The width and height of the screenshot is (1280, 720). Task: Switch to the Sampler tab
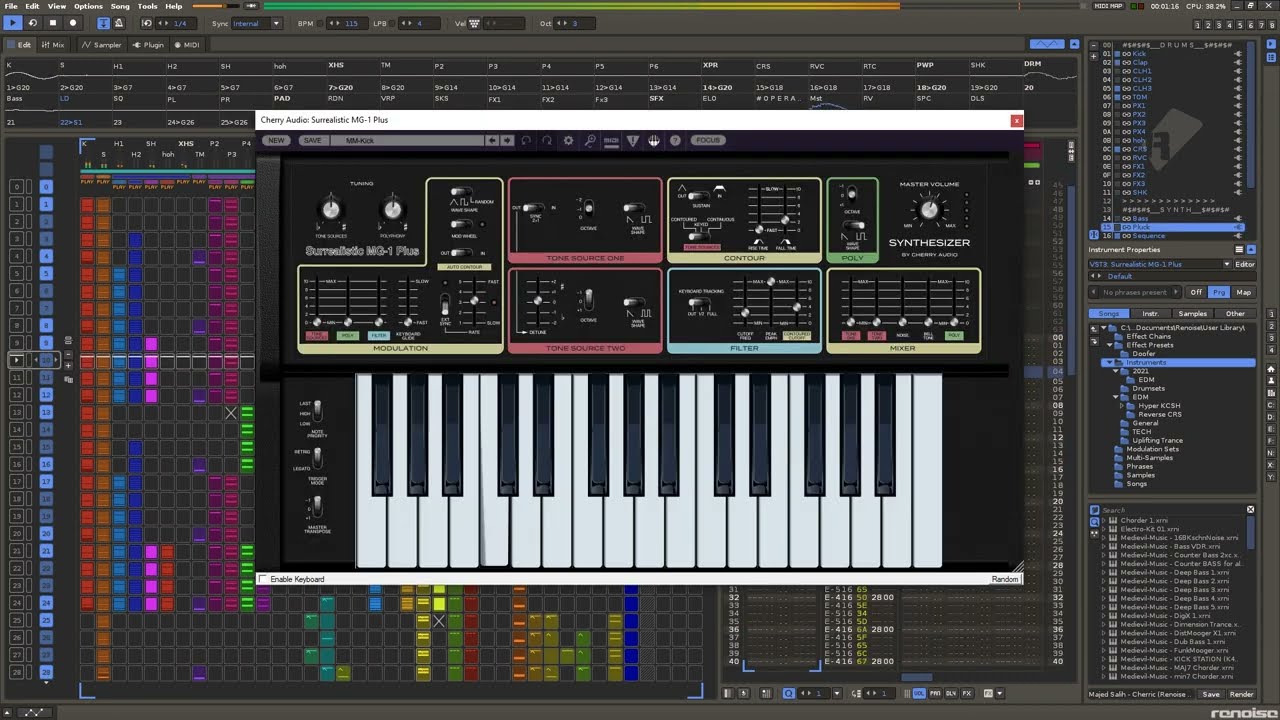pos(101,45)
